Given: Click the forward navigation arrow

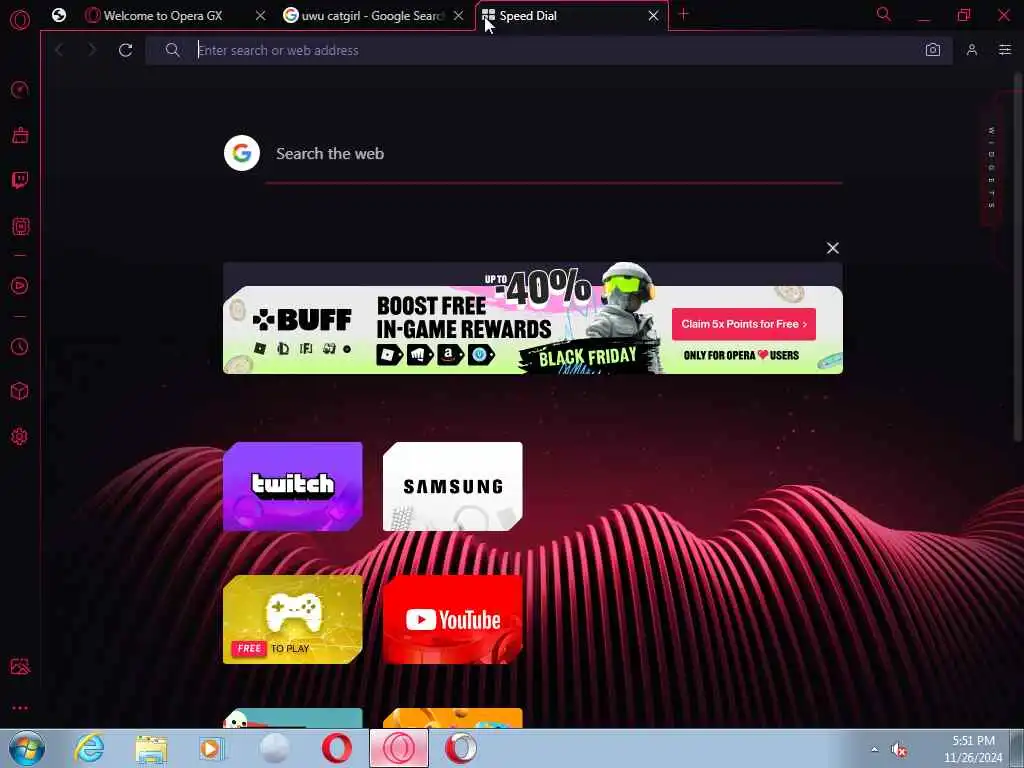Looking at the screenshot, I should (91, 50).
